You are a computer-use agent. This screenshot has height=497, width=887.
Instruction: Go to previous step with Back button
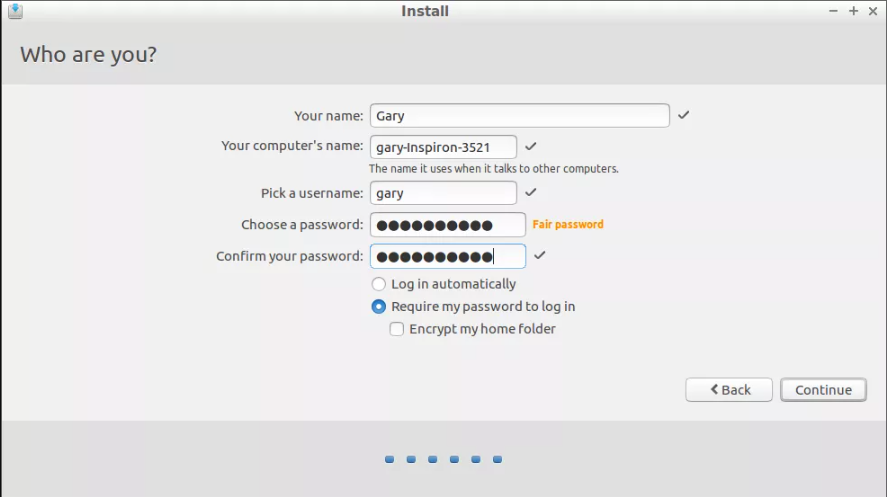tap(729, 390)
